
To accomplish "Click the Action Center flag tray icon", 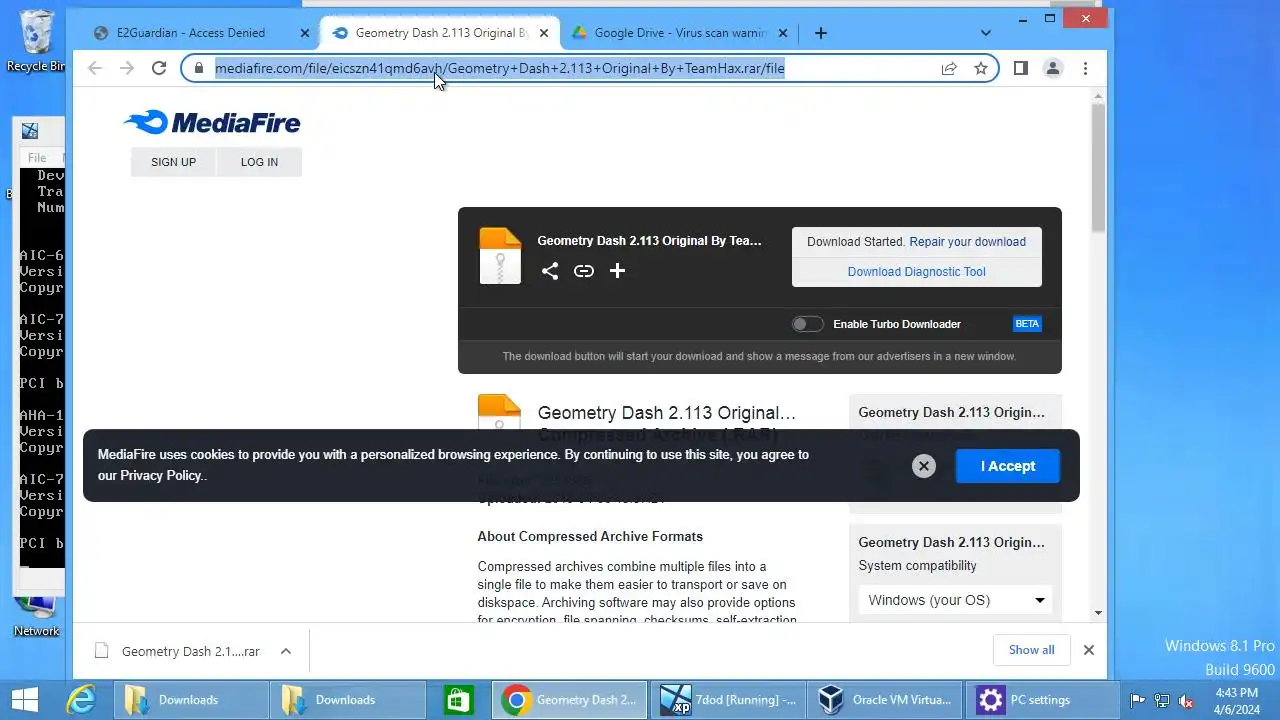I will point(1138,700).
